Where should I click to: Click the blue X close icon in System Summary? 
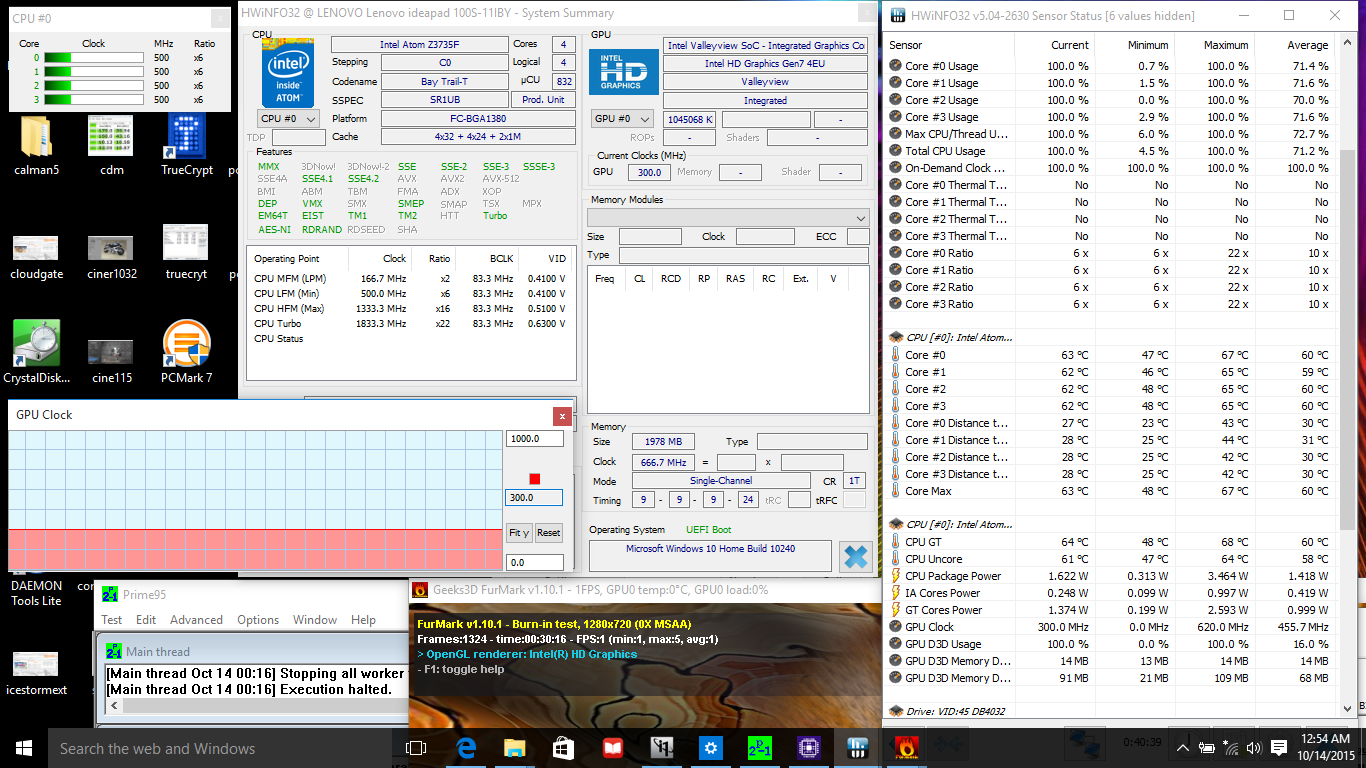[855, 556]
